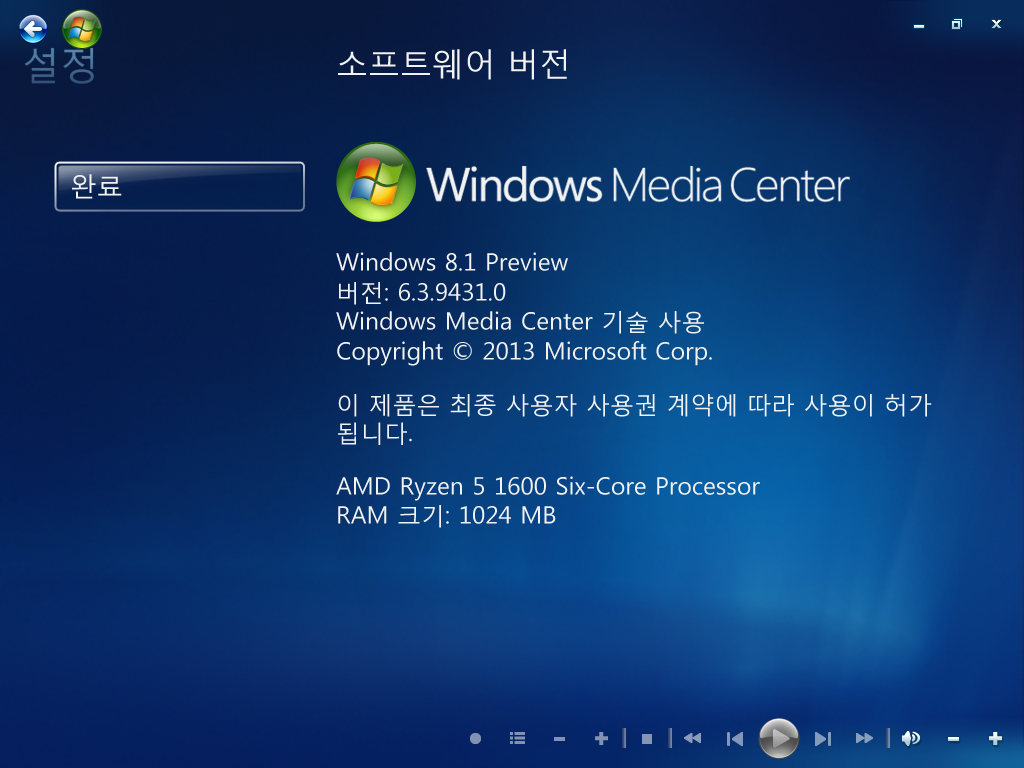
Task: Click channel up plus button
Action: tap(601, 739)
